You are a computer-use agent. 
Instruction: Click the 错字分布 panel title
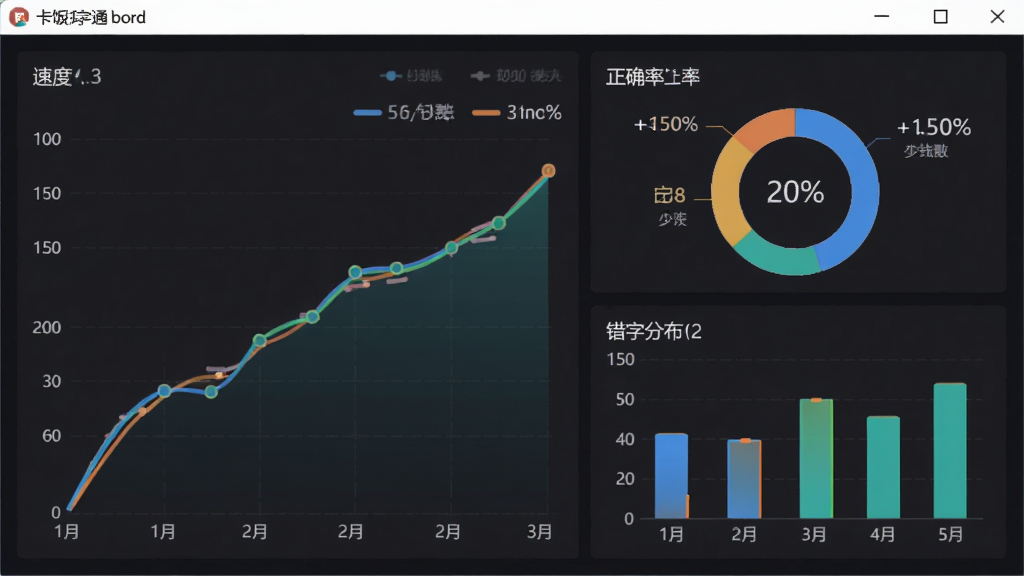point(654,332)
